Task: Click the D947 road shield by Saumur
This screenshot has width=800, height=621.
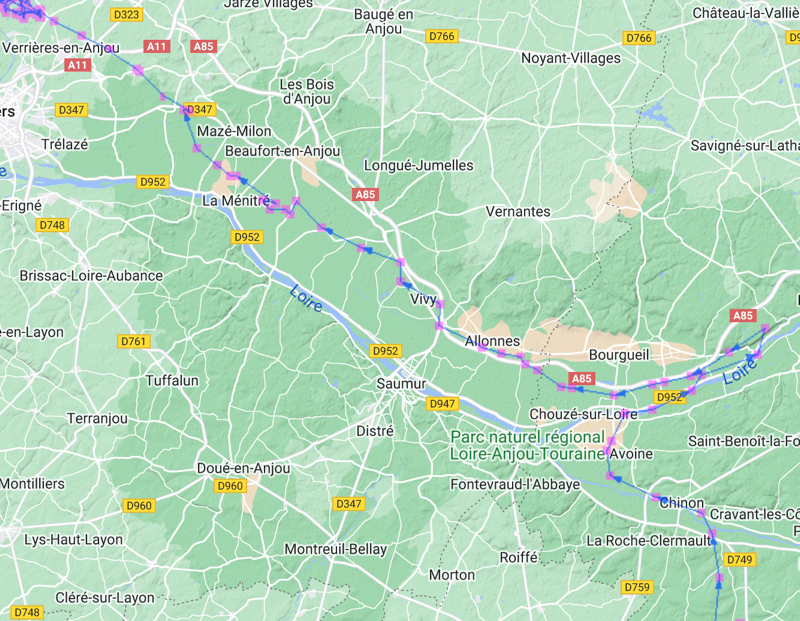Action: point(442,404)
